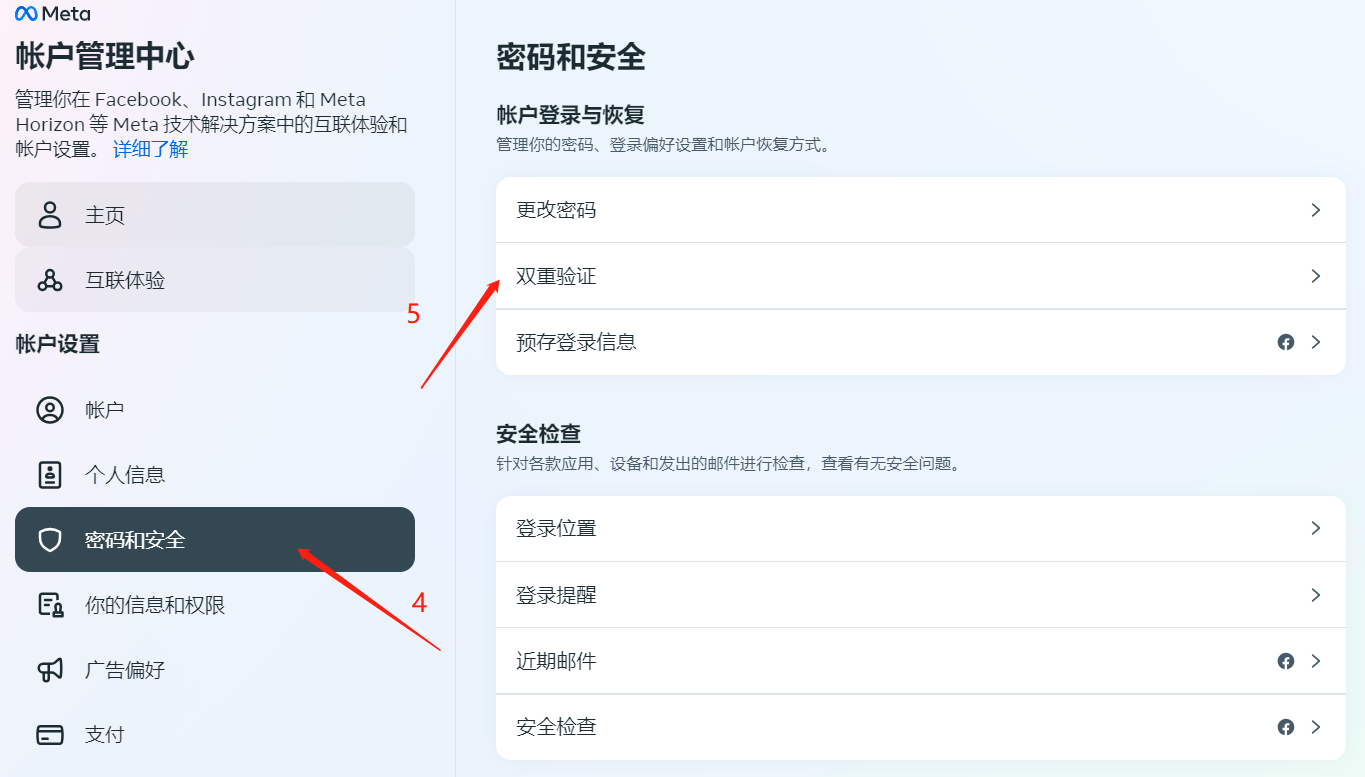Open the 详细了解 link
Screen dimensions: 1365x777
point(150,150)
